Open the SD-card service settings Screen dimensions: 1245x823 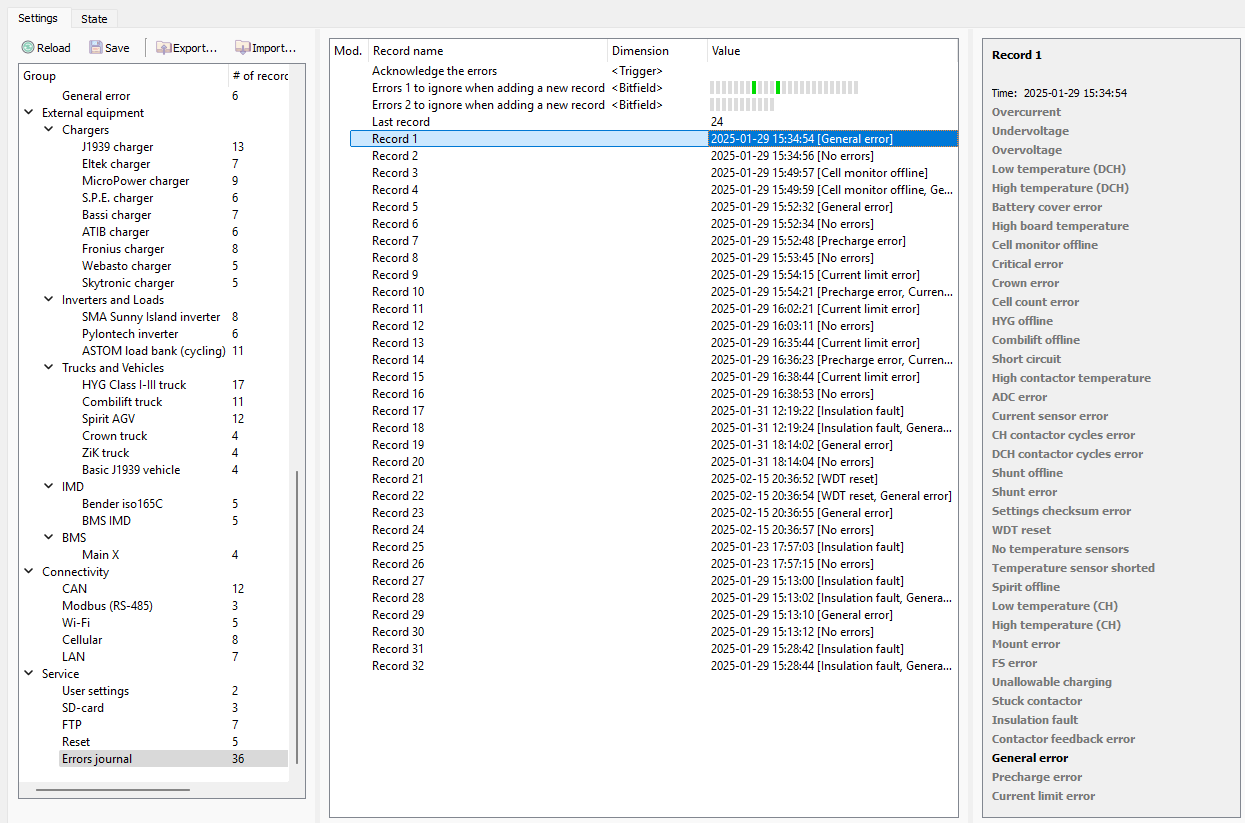click(x=83, y=708)
